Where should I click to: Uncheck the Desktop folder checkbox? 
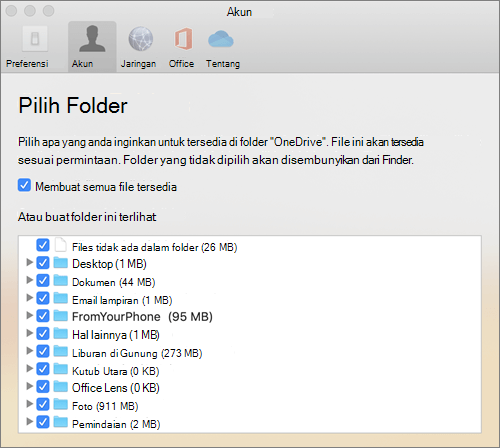[43, 263]
